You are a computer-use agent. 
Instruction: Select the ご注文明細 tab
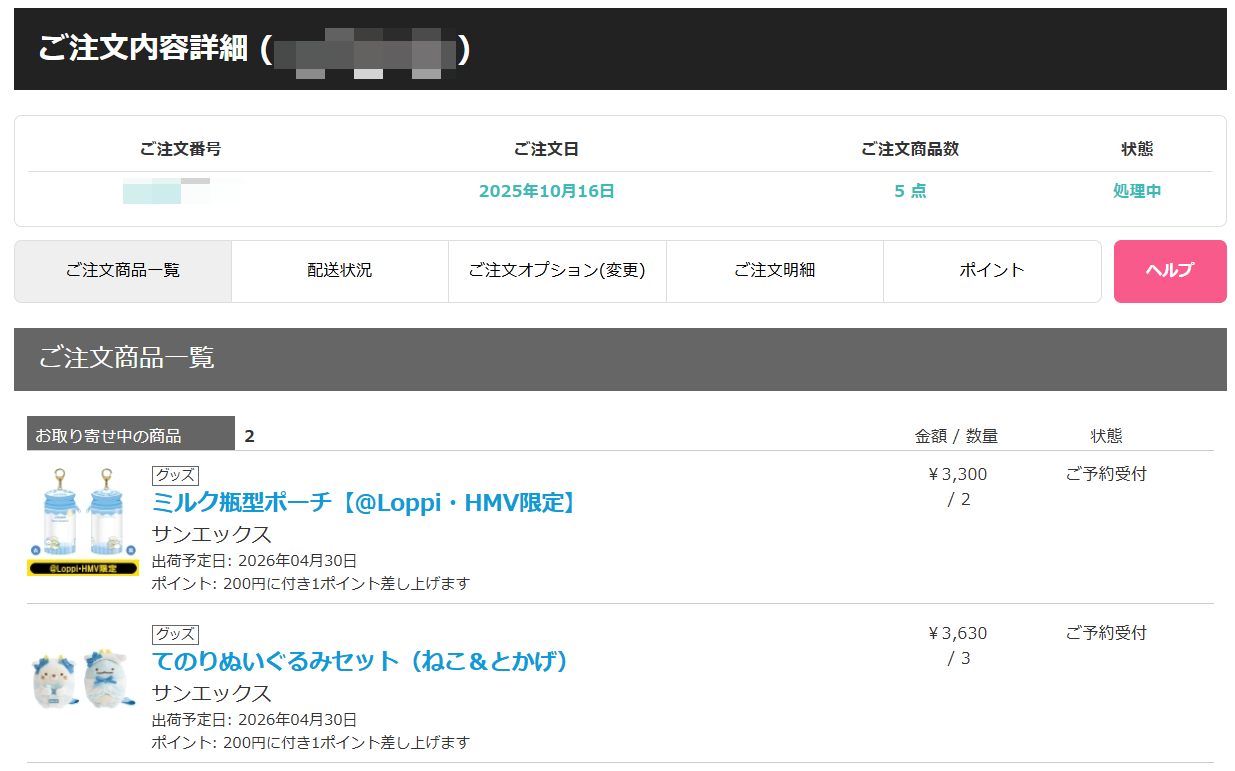tap(774, 271)
